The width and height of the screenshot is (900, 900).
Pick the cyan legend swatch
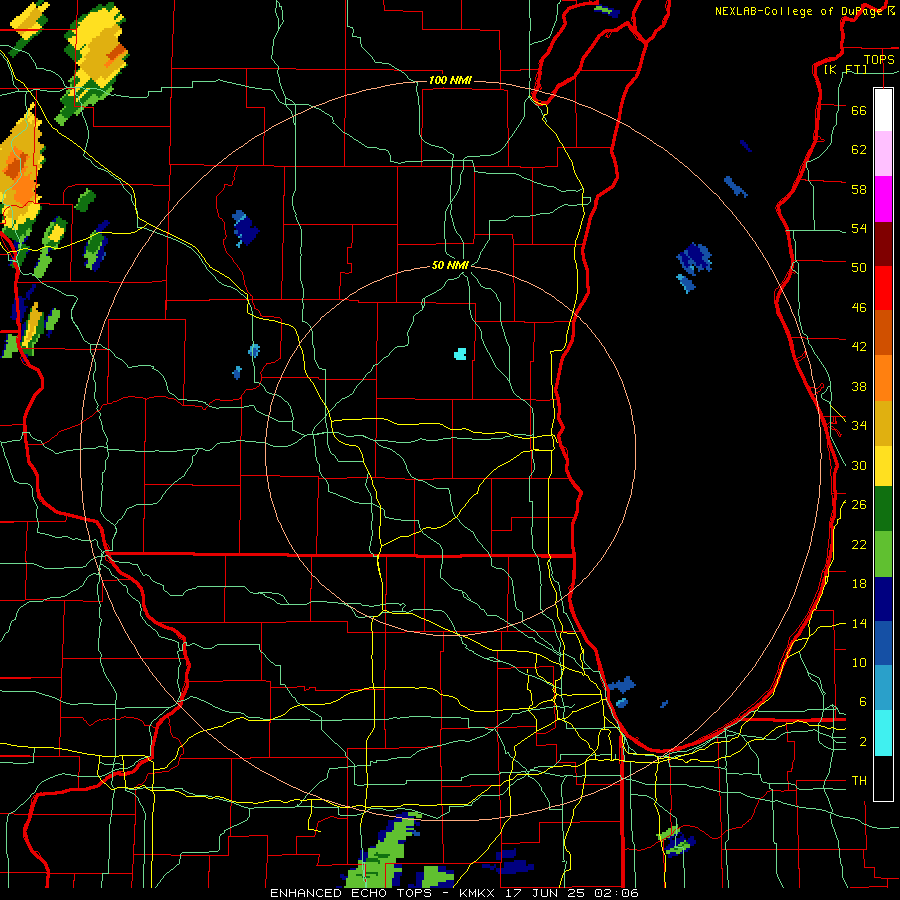[x=883, y=733]
